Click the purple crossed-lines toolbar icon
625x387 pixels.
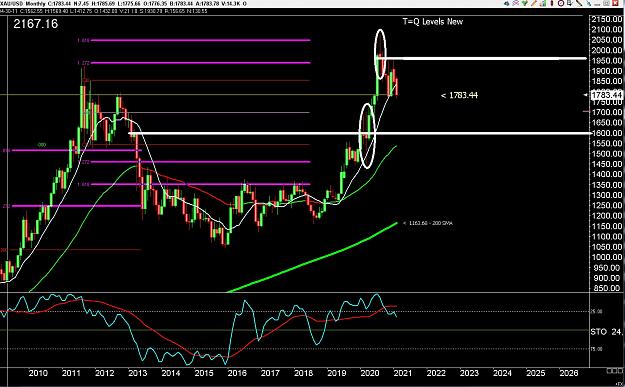point(515,3)
